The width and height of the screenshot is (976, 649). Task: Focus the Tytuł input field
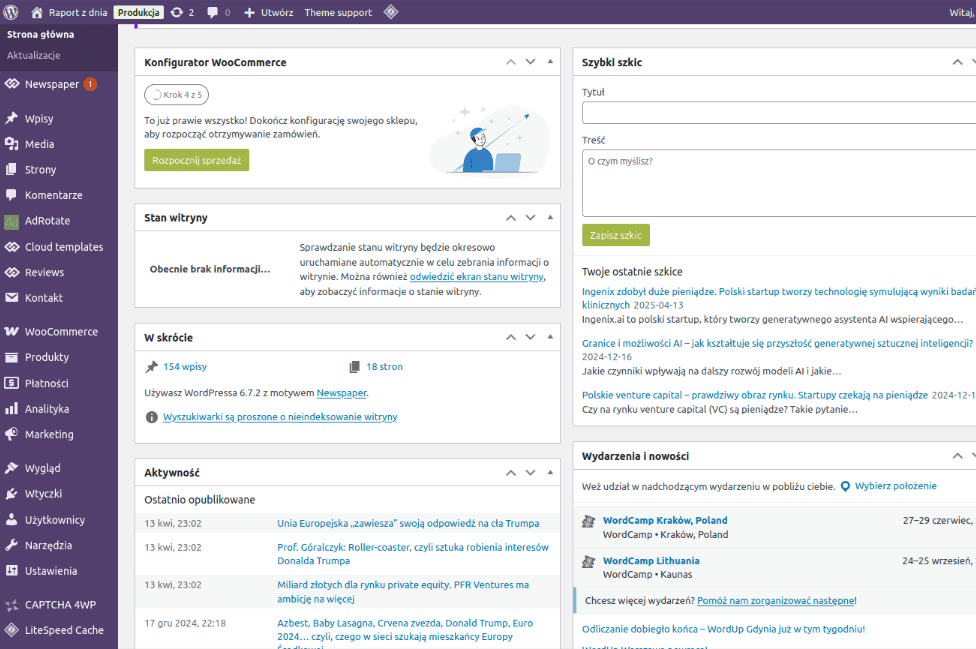pyautogui.click(x=779, y=113)
